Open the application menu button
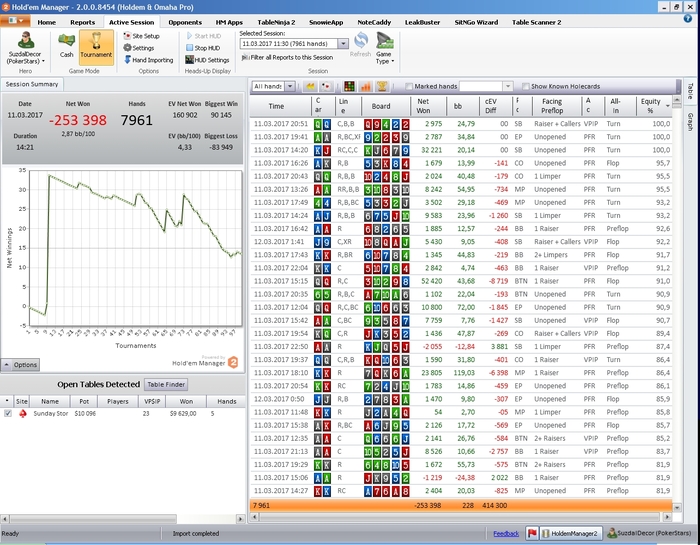 [x=15, y=21]
